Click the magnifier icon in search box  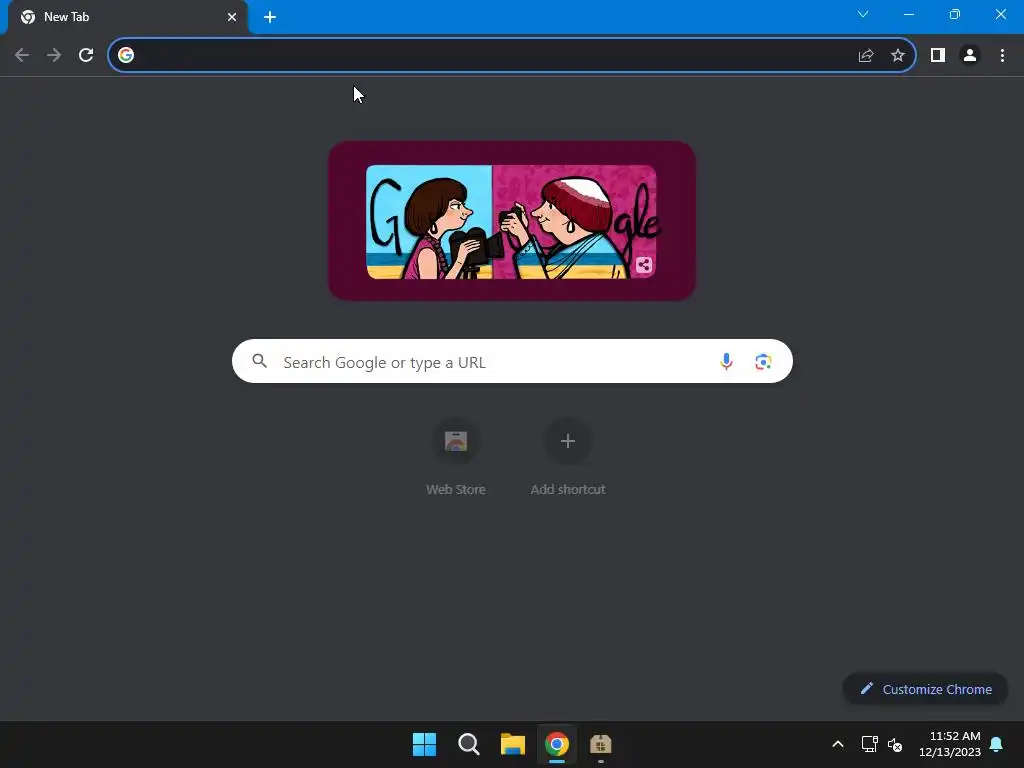point(259,361)
